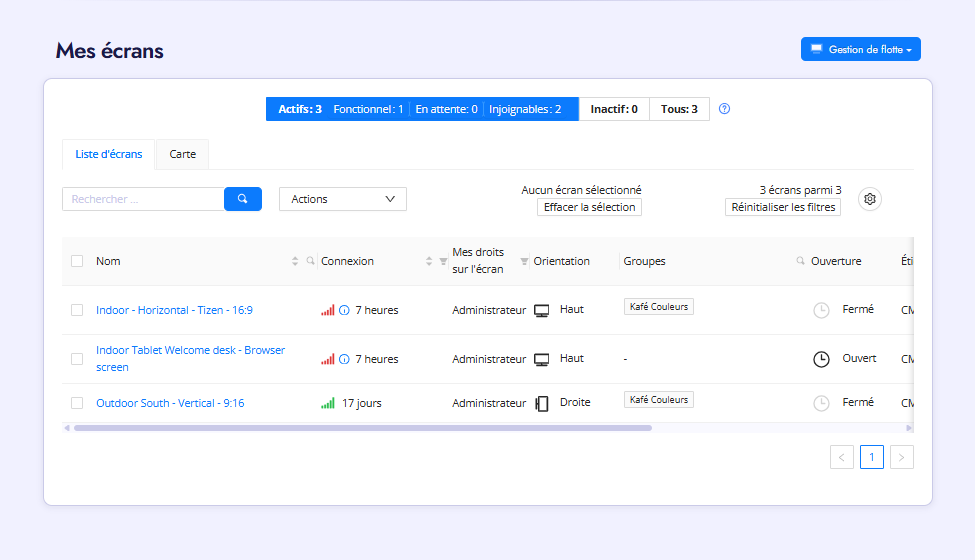This screenshot has width=975, height=560.
Task: Click the info icon on the Indoor Horizontal Tizen row
Action: tap(344, 310)
